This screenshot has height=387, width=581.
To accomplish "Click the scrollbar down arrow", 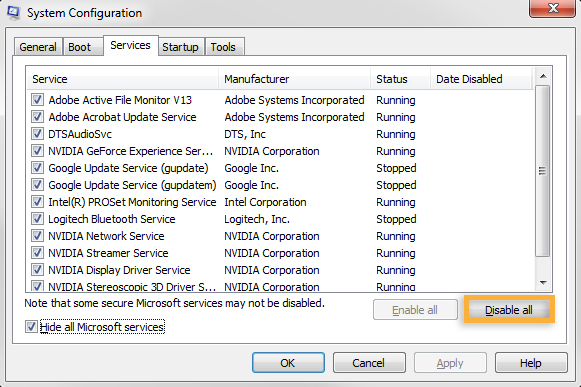I will [543, 283].
